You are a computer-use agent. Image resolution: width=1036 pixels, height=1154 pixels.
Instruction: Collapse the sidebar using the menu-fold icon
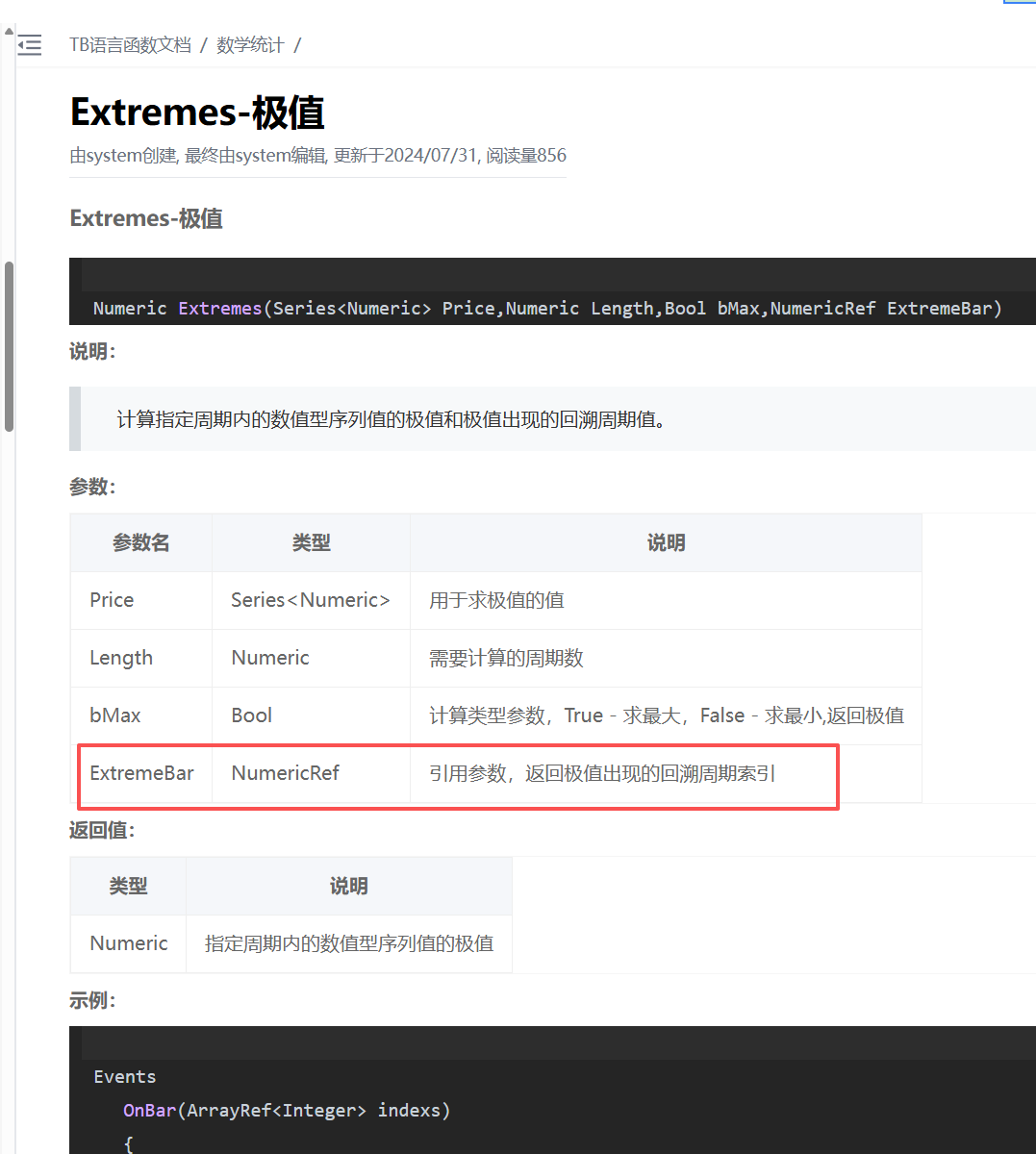(x=30, y=45)
